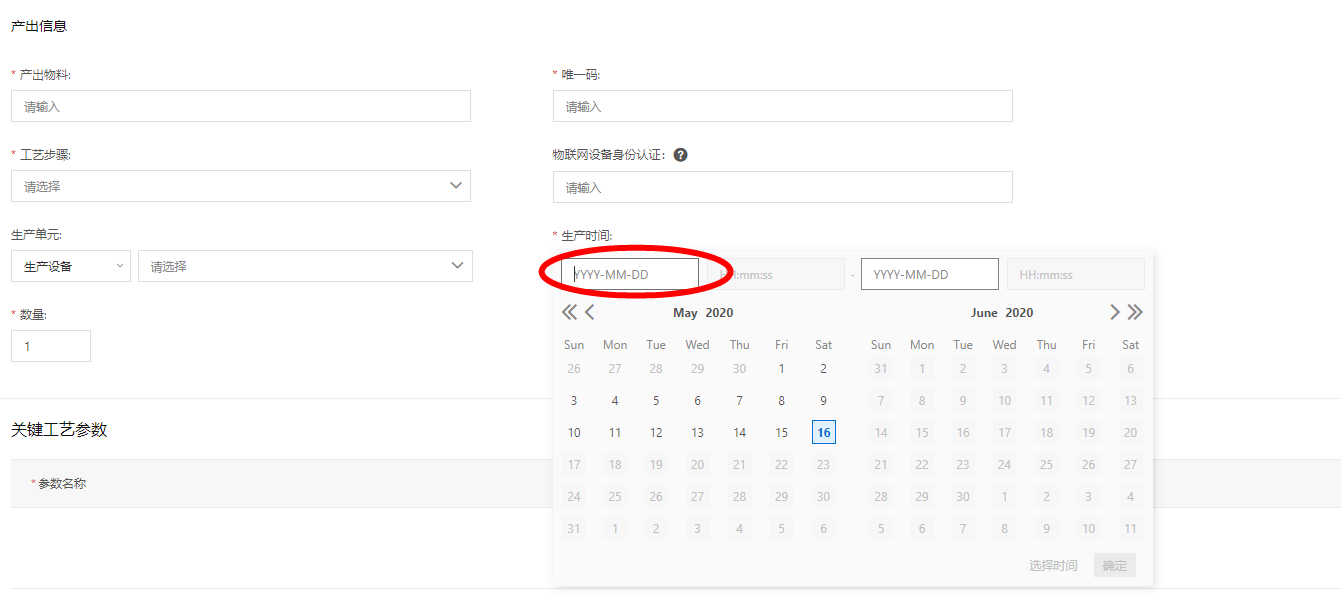Click the 产出信息 section heading
Image resolution: width=1341 pixels, height=606 pixels.
coord(39,26)
